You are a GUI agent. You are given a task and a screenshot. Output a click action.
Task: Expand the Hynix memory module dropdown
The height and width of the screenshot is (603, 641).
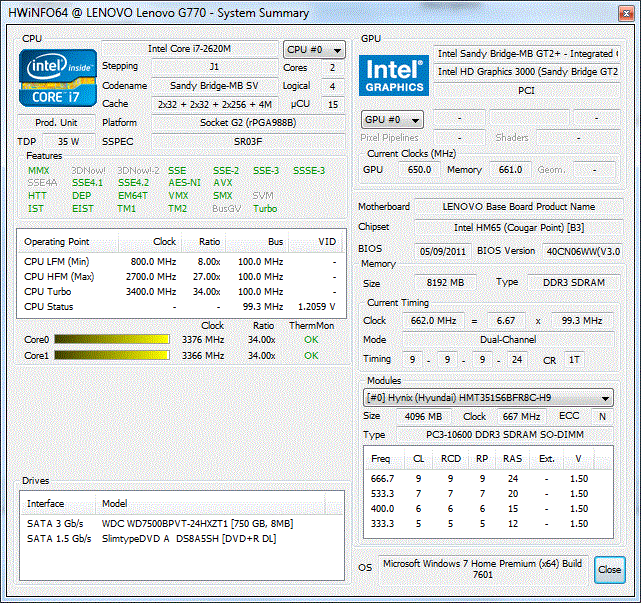pyautogui.click(x=488, y=398)
